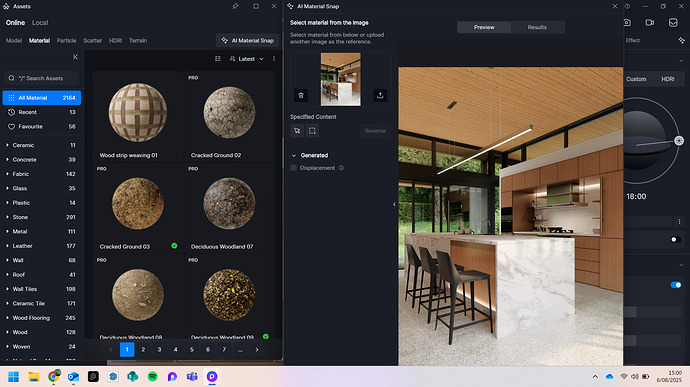Toggle the white switch in right panel

675,240
